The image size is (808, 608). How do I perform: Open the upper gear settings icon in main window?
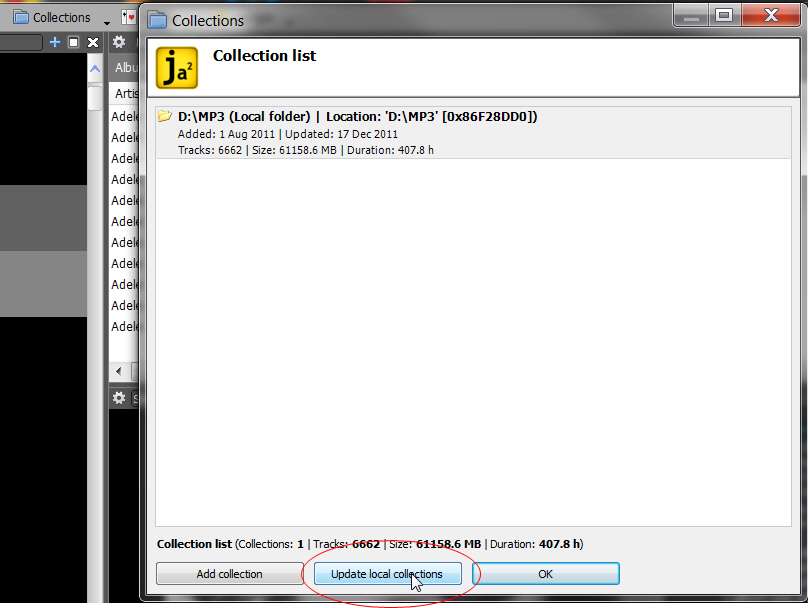click(x=119, y=42)
